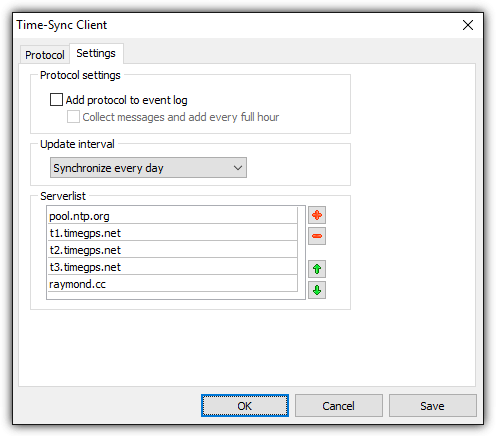The width and height of the screenshot is (496, 436).
Task: Move server up with green arrow
Action: 317,269
